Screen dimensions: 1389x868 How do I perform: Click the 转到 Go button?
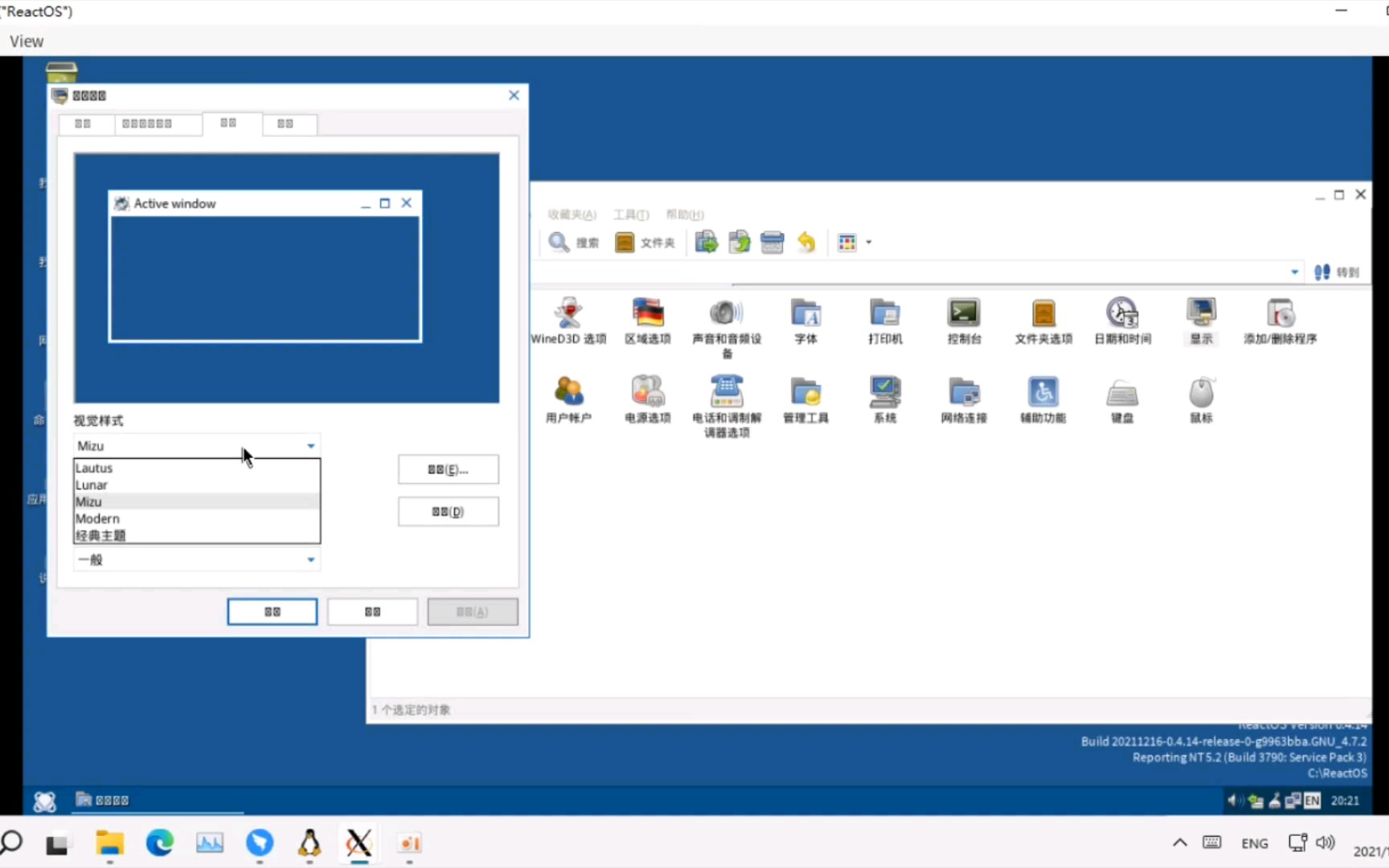pos(1335,272)
